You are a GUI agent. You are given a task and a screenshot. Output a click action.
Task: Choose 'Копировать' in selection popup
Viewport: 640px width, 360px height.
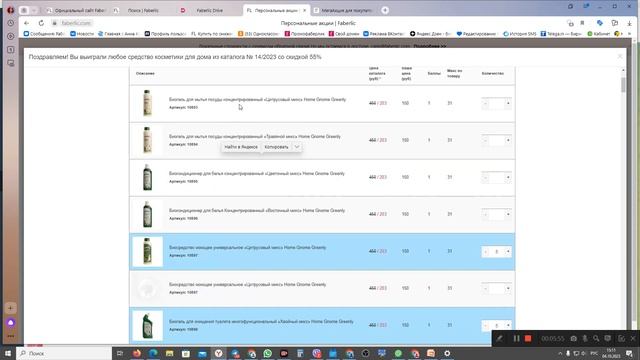click(x=276, y=147)
